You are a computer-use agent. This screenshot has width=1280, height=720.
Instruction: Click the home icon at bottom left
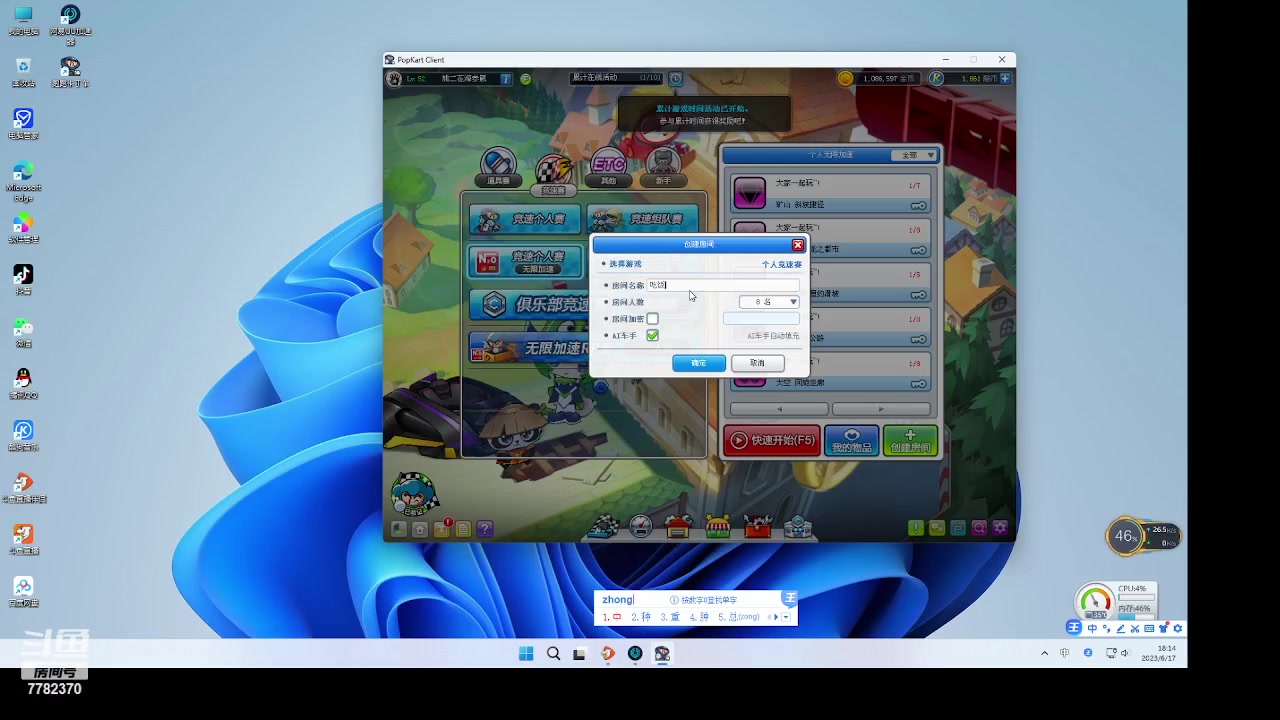(420, 529)
